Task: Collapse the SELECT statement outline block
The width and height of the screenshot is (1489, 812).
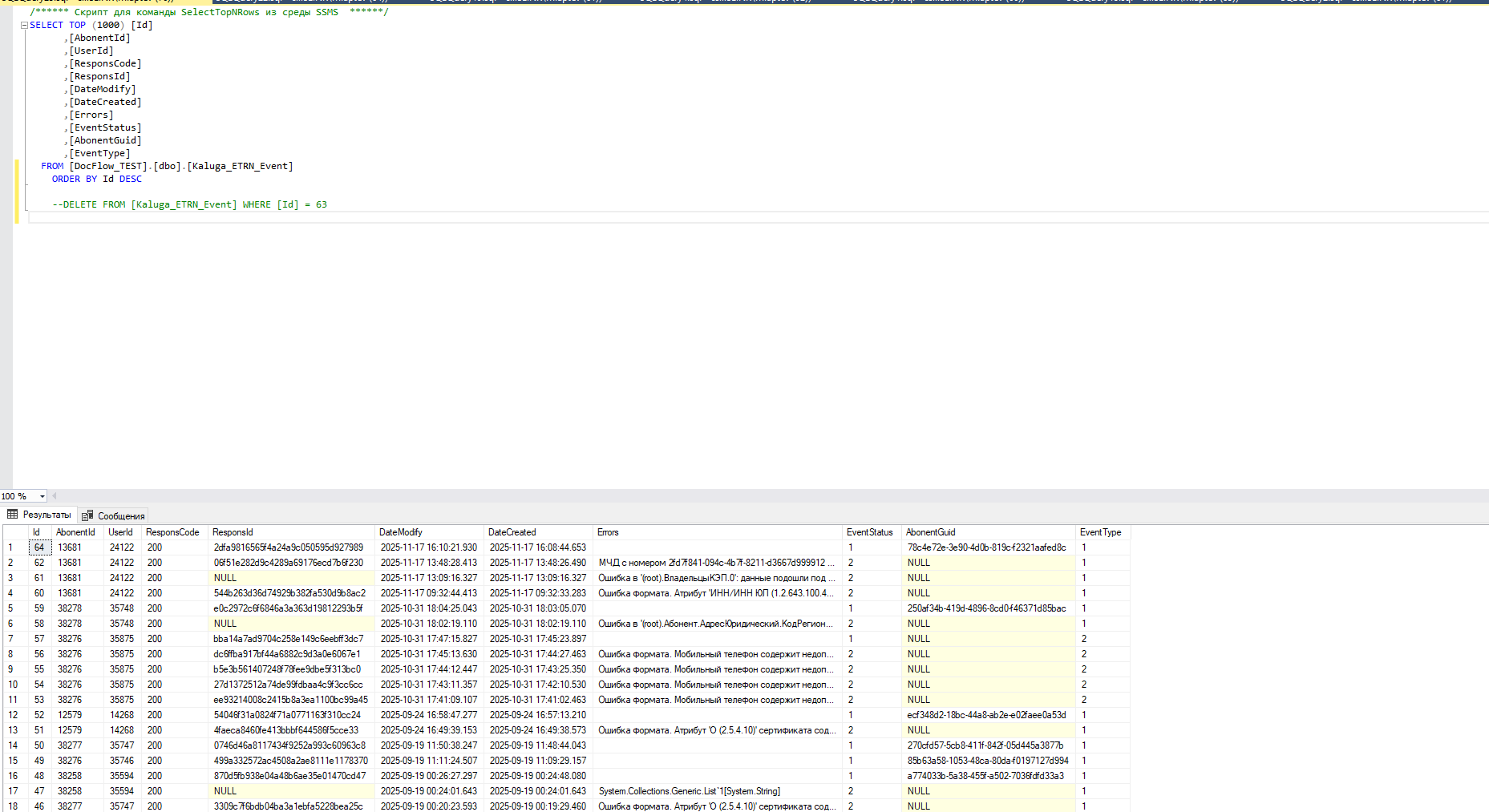Action: 24,26
